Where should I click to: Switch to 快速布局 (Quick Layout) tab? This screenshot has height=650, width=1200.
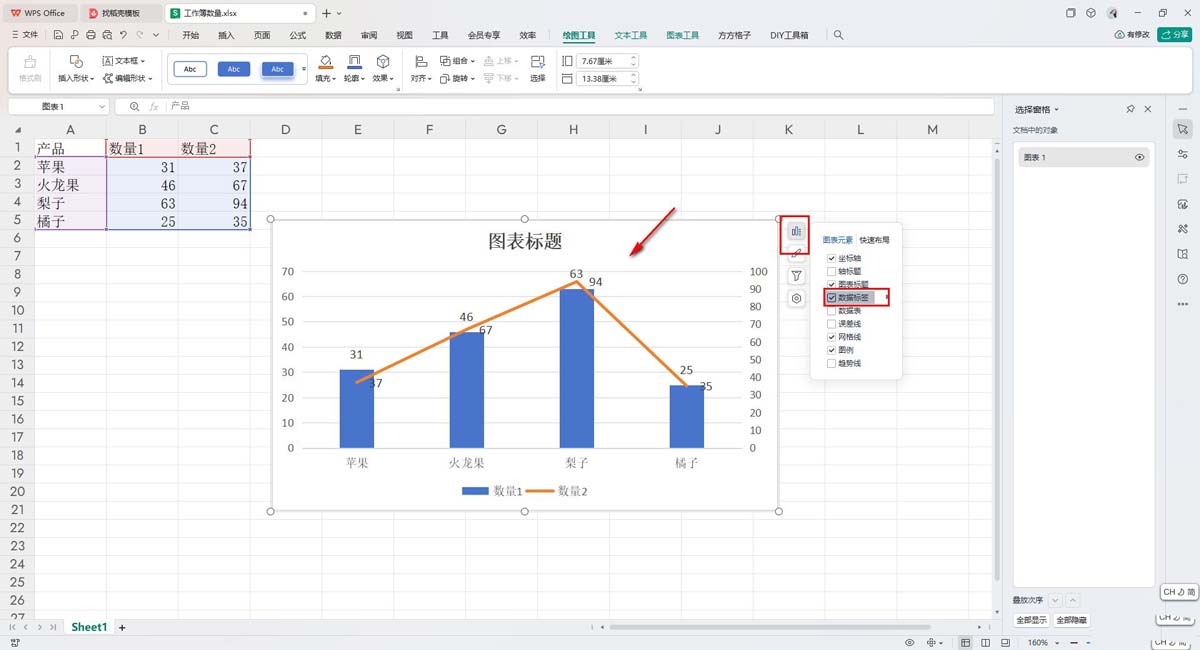coord(875,240)
